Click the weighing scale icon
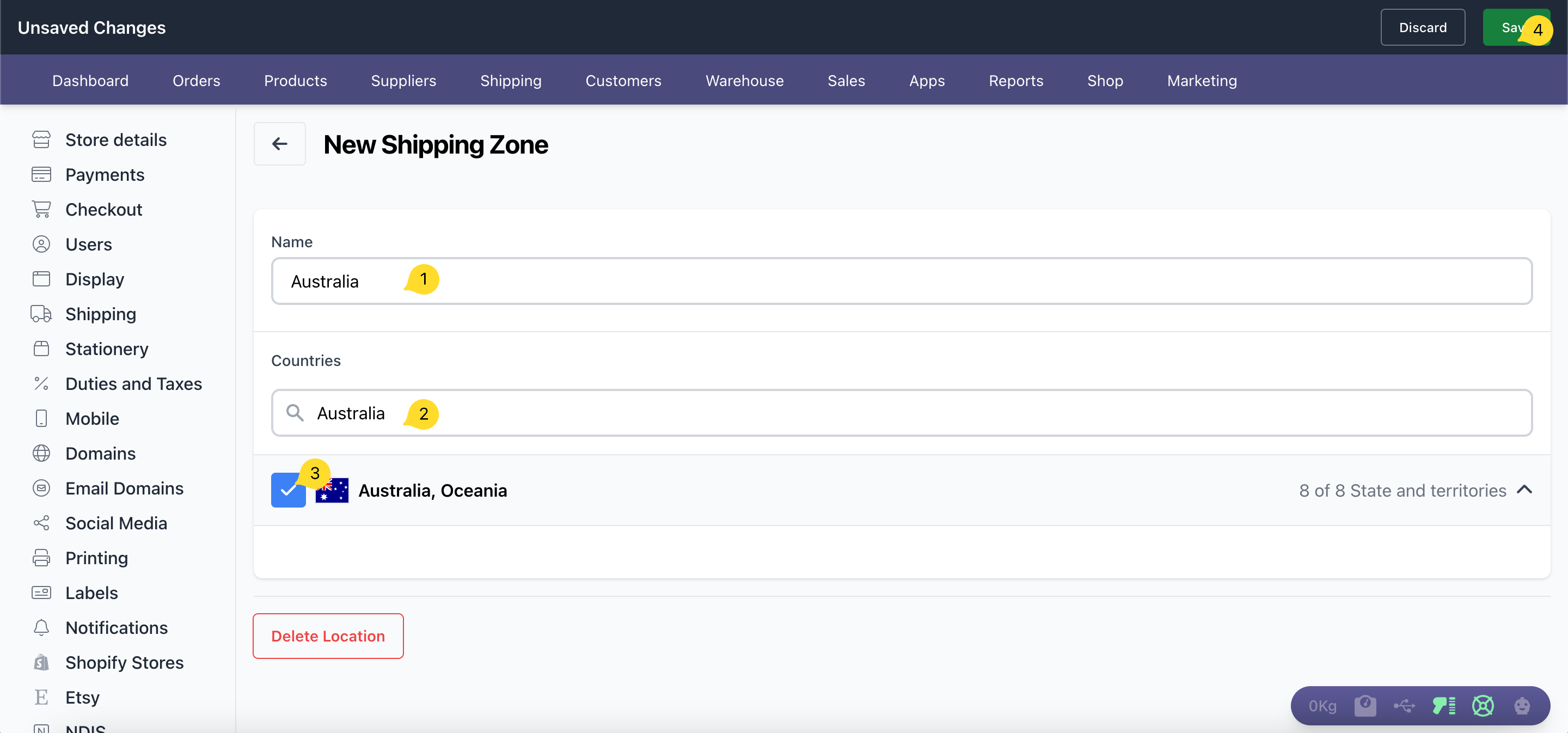 [x=1365, y=706]
